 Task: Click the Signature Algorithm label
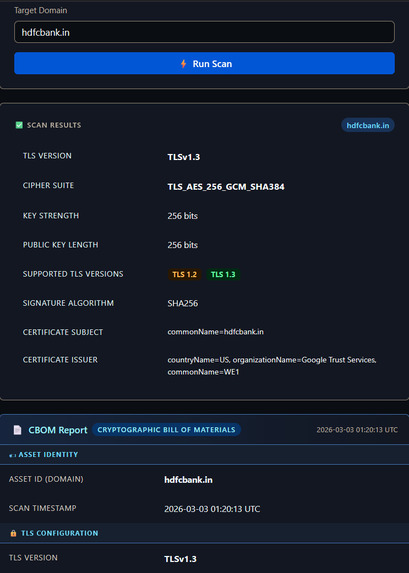pyautogui.click(x=68, y=303)
